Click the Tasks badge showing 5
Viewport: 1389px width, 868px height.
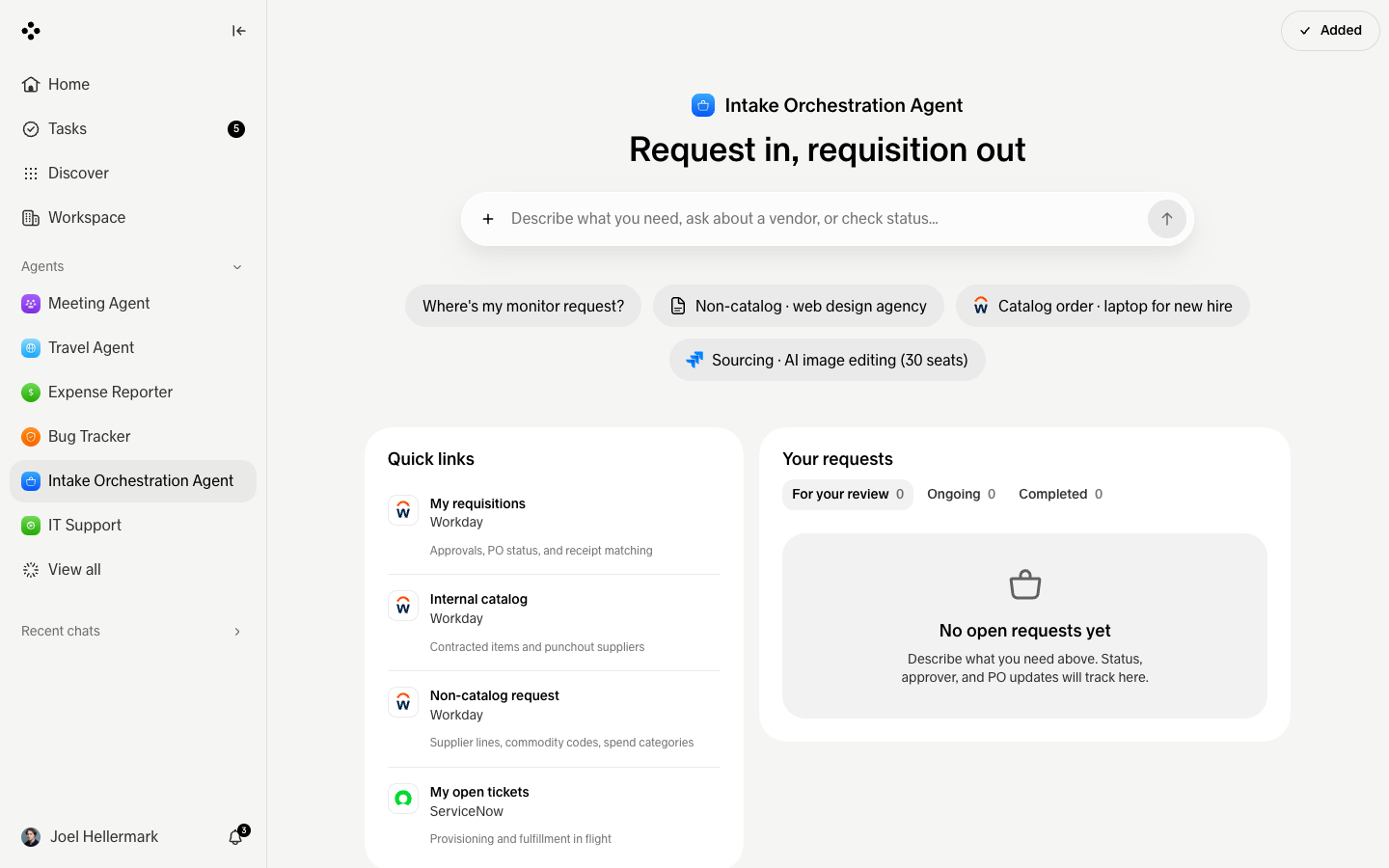[236, 129]
